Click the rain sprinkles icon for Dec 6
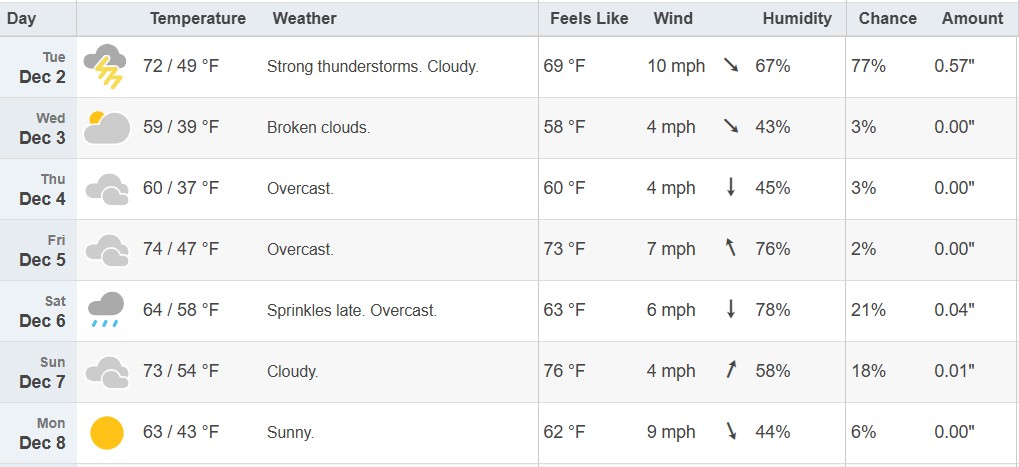1019x467 pixels. (x=106, y=310)
